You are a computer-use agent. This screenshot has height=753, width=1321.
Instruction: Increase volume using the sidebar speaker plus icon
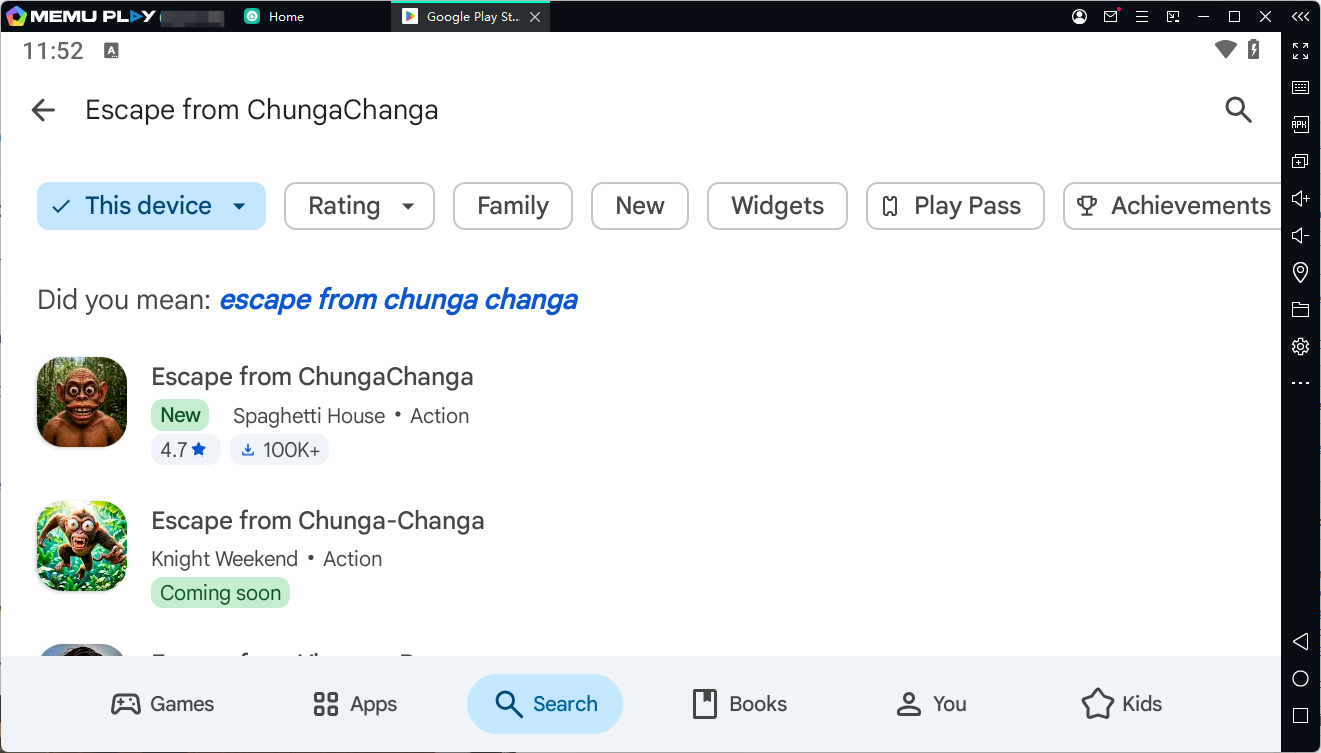pyautogui.click(x=1300, y=198)
